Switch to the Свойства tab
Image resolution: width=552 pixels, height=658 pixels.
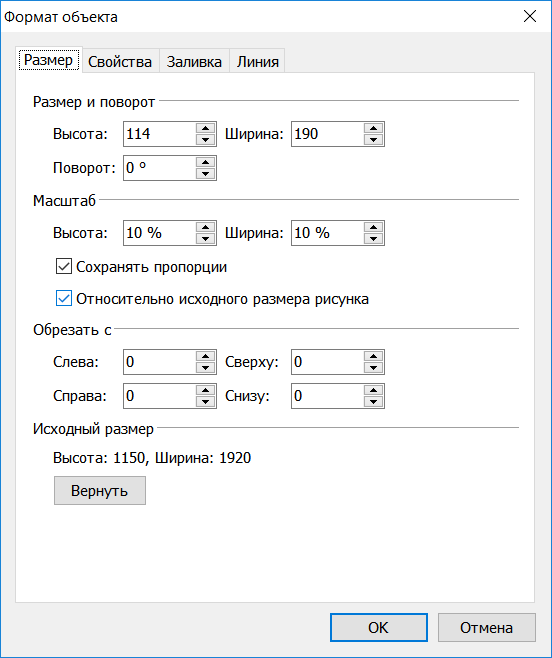[x=120, y=62]
